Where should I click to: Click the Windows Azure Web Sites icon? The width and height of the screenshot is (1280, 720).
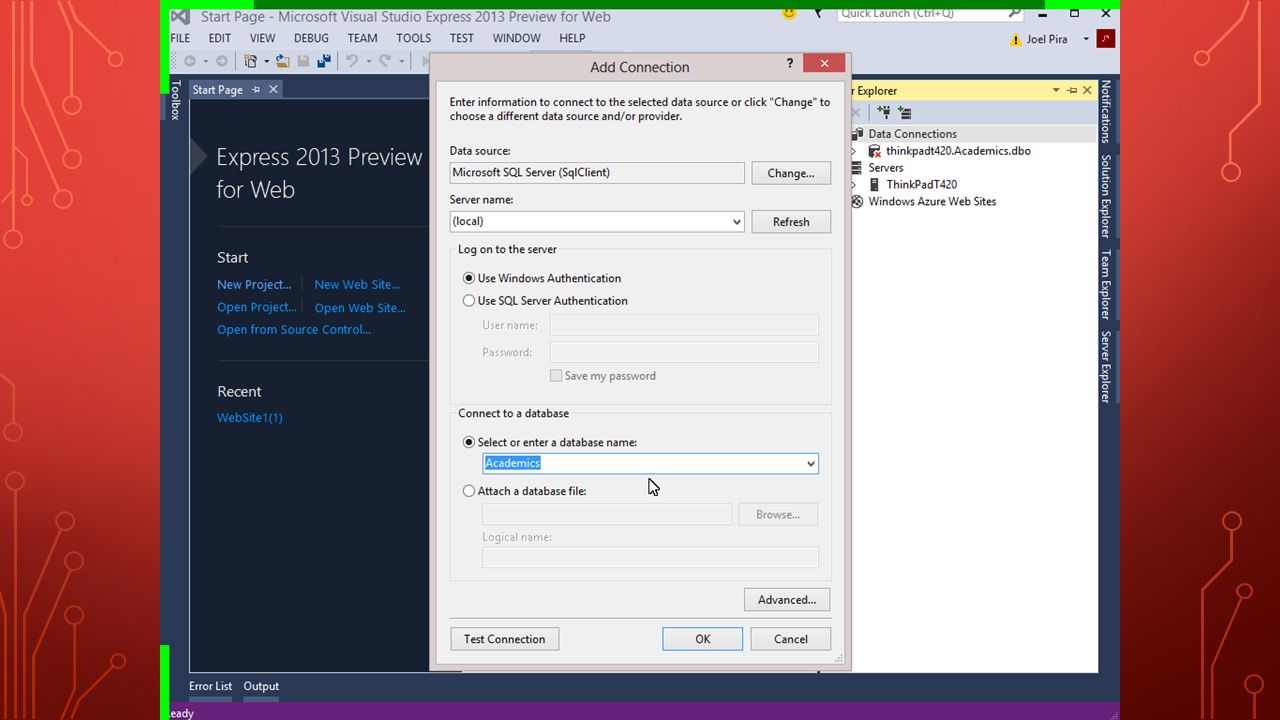tap(857, 201)
